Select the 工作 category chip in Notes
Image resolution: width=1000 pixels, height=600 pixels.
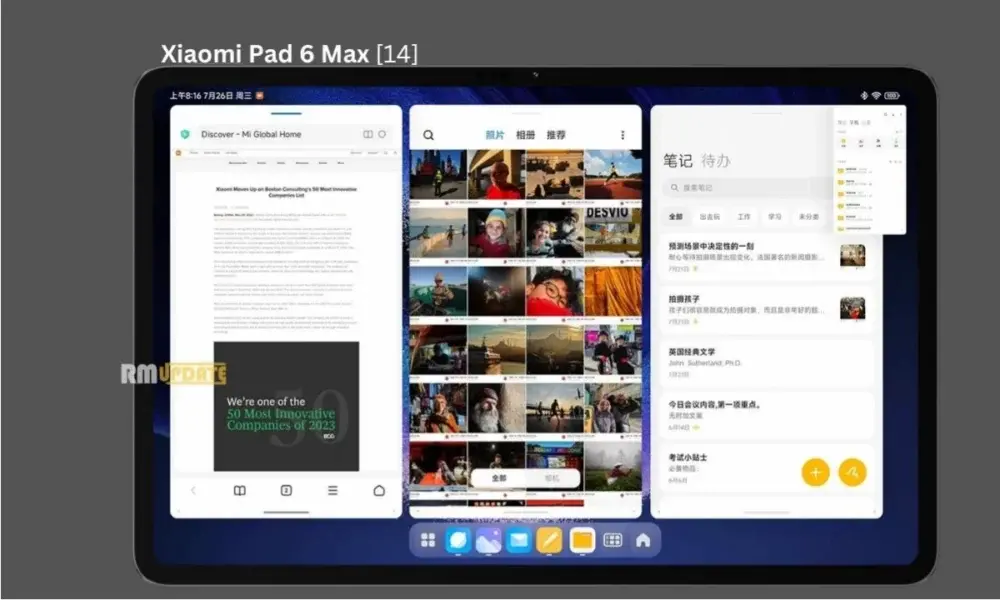[744, 216]
